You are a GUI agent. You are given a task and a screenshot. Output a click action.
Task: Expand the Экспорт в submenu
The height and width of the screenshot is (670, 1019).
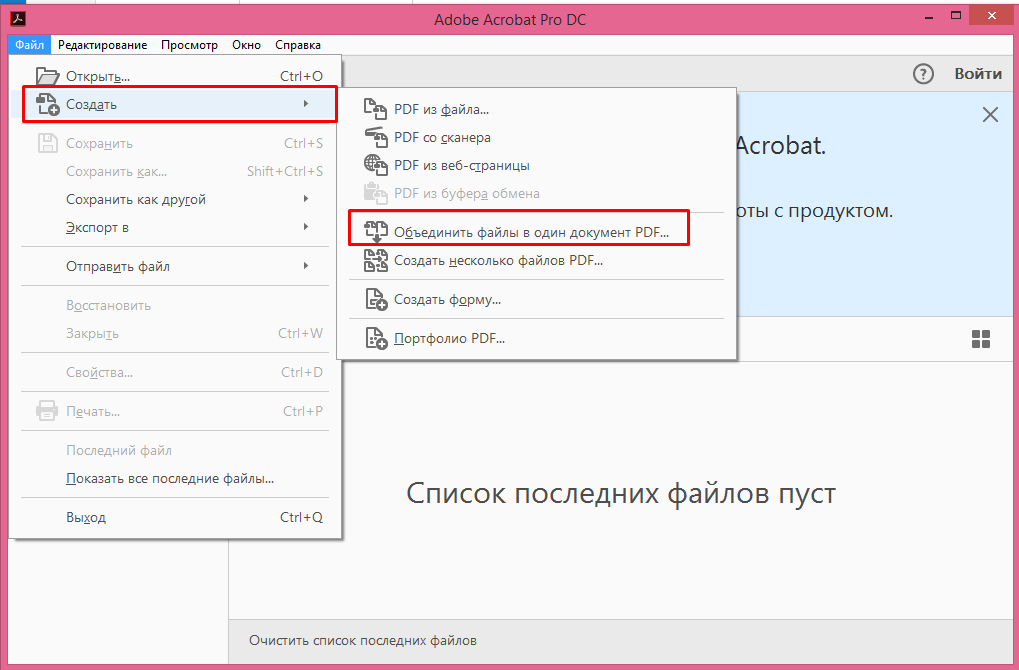point(175,227)
